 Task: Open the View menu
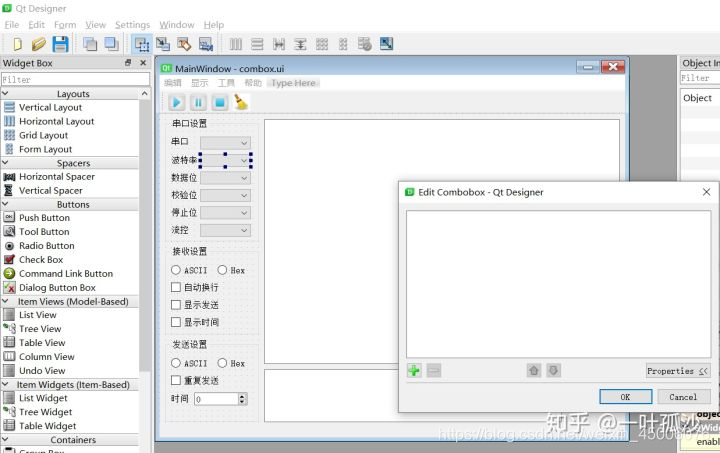tap(96, 25)
